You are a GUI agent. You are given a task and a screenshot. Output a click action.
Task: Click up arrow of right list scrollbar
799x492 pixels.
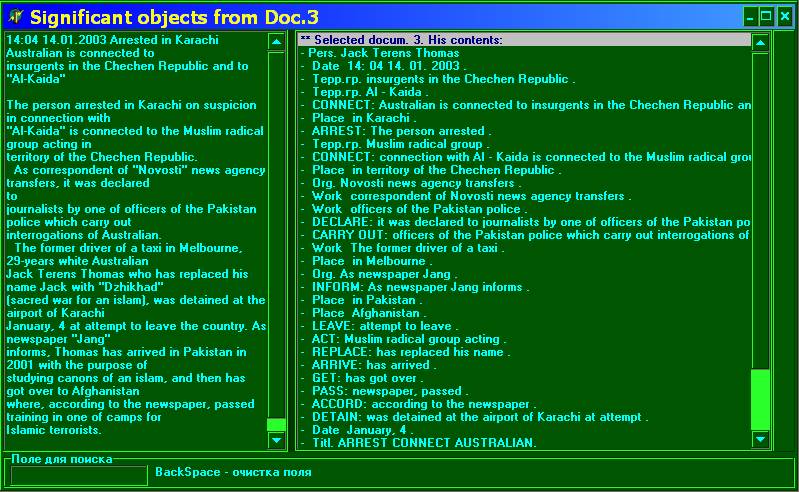click(x=760, y=43)
